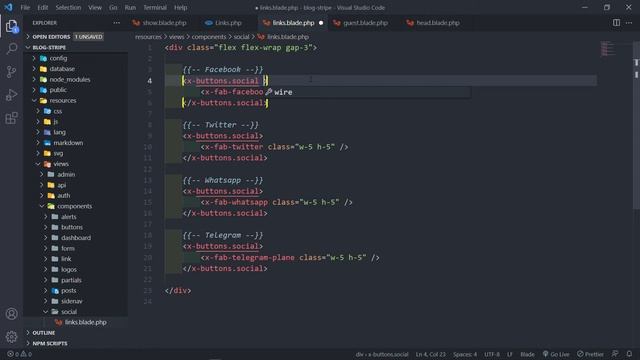The width and height of the screenshot is (640, 360).
Task: Click Ln 4, Col 23 cursor position
Action: pyautogui.click(x=430, y=354)
